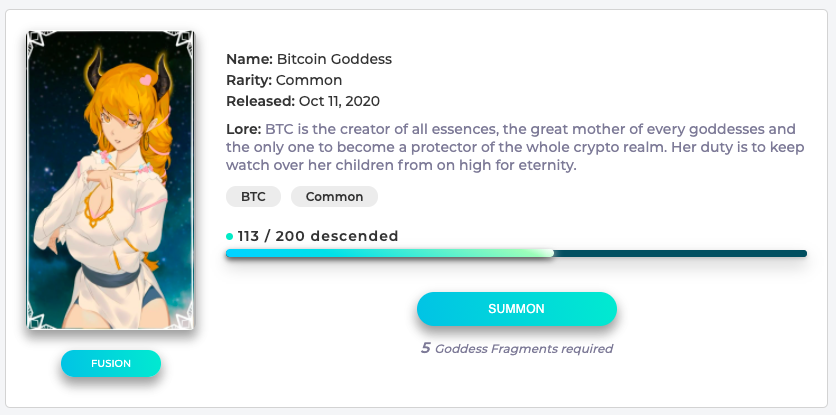Image resolution: width=836 pixels, height=415 pixels.
Task: Click the FUSION button
Action: pos(111,363)
